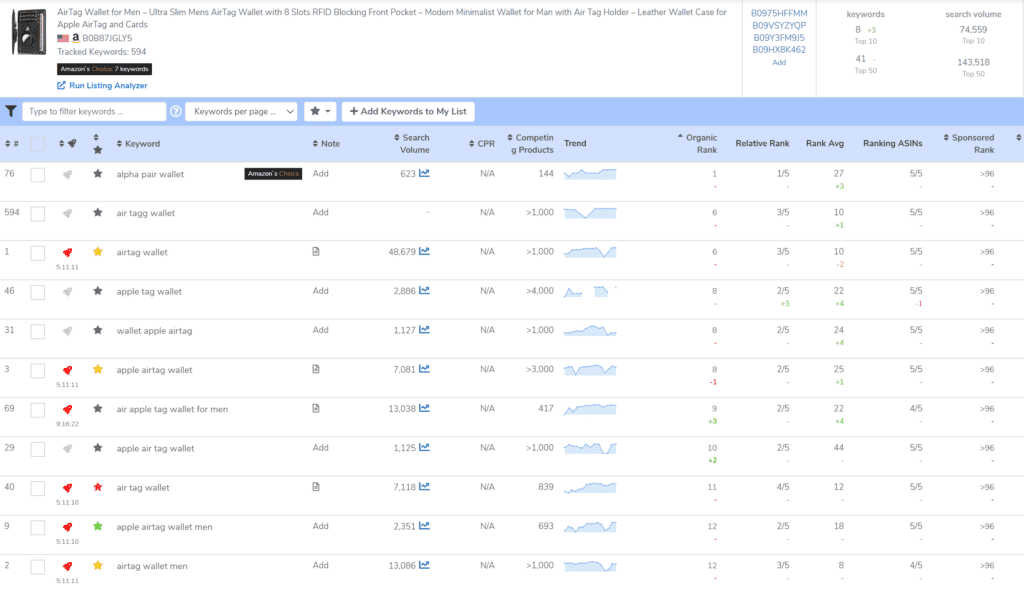The image size is (1024, 592).
Task: Open competitor ASIN B09HX8K462
Action: pos(779,50)
